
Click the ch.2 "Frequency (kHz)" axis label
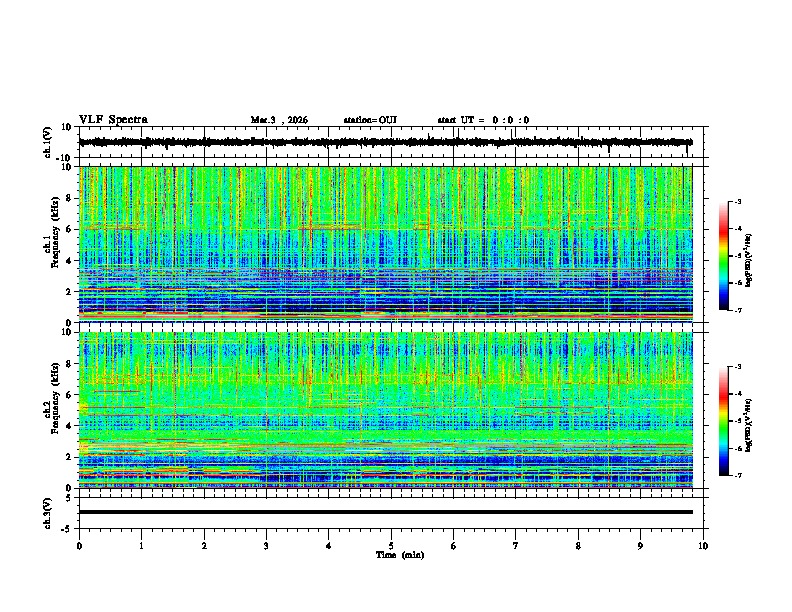click(x=55, y=398)
